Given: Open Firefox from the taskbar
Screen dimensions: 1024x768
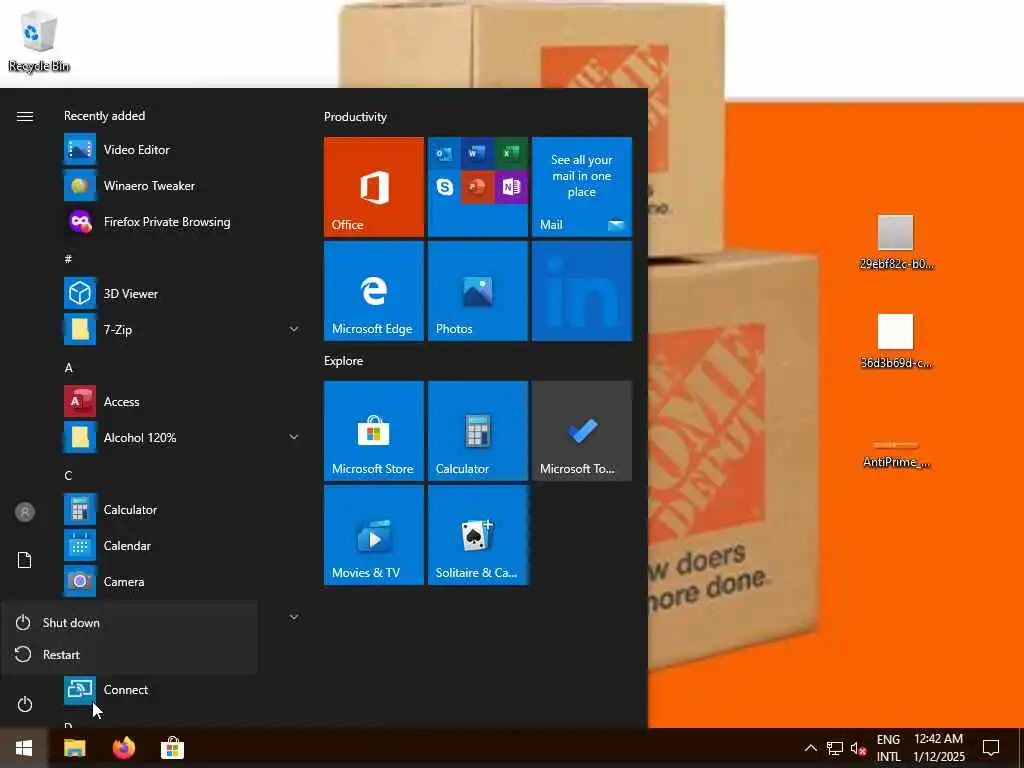Looking at the screenshot, I should [x=123, y=748].
